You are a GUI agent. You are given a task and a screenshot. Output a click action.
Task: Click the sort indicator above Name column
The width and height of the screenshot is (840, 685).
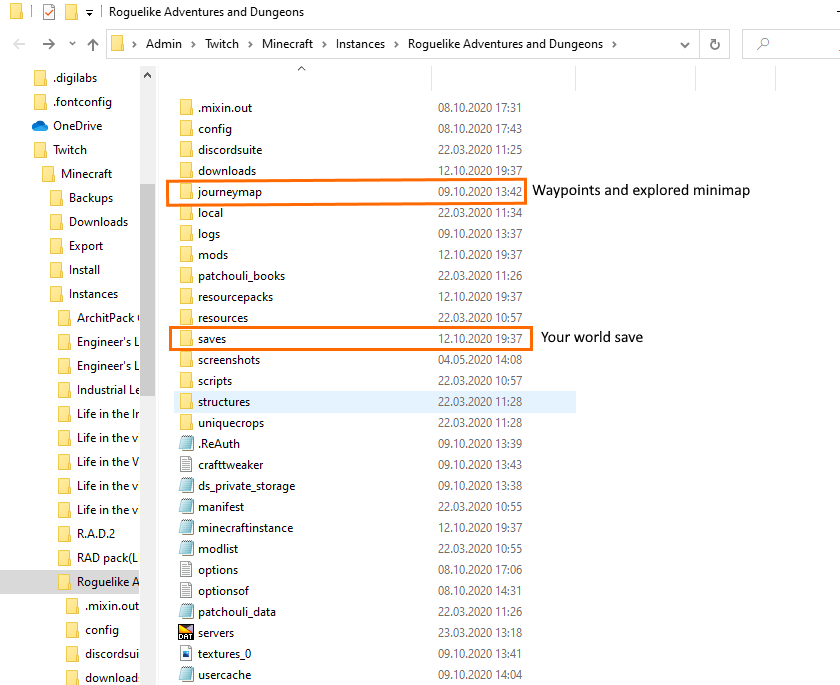302,69
